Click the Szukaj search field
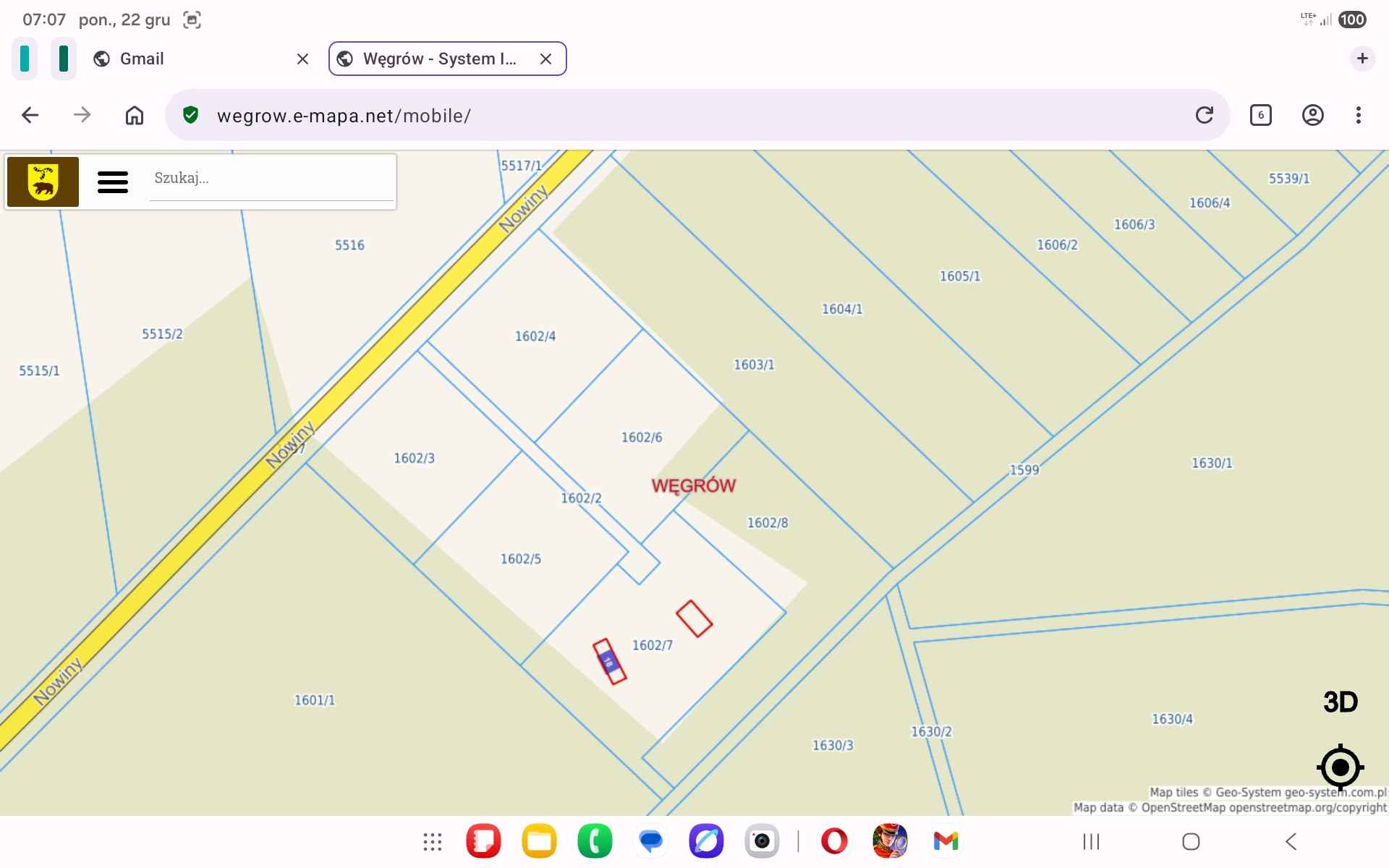The height and width of the screenshot is (868, 1389). point(271,179)
